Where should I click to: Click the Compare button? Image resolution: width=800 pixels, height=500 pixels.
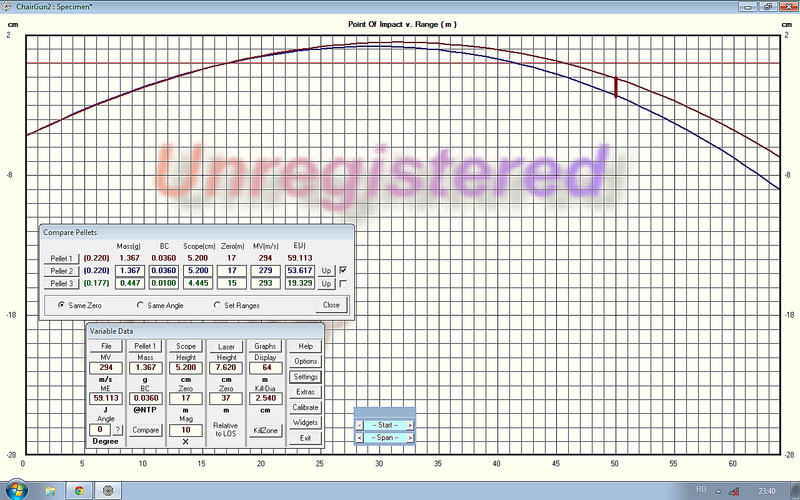pos(145,430)
